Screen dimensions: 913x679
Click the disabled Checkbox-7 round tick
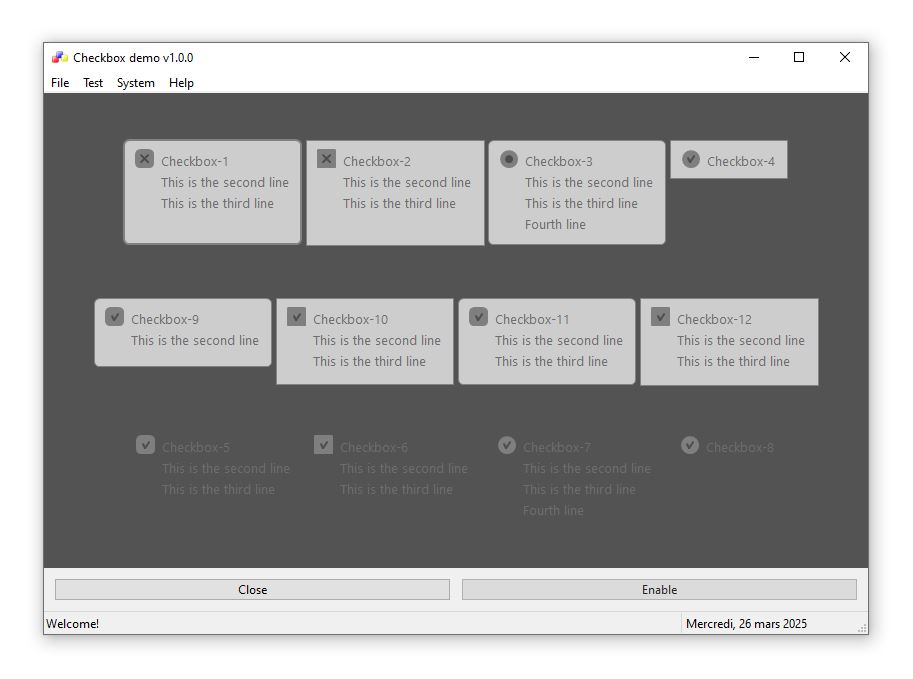coord(507,445)
